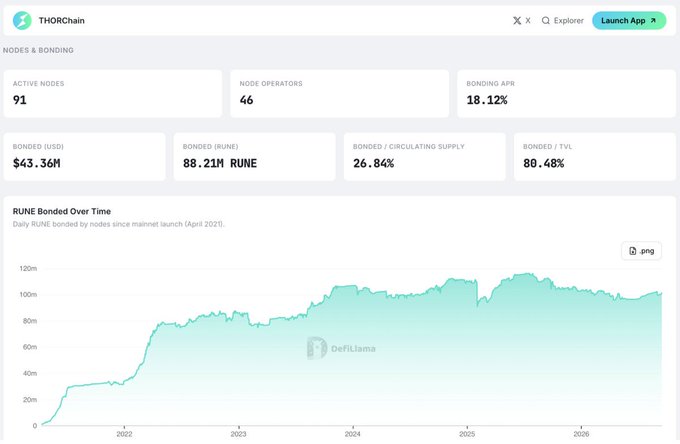Click the ACTIVE NODES label
The width and height of the screenshot is (680, 444).
(38, 84)
